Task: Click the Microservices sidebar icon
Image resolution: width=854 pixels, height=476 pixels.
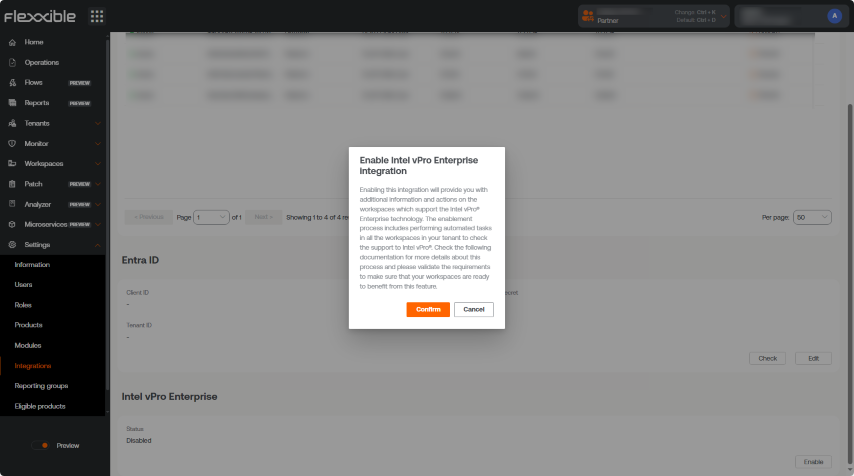Action: click(x=13, y=224)
